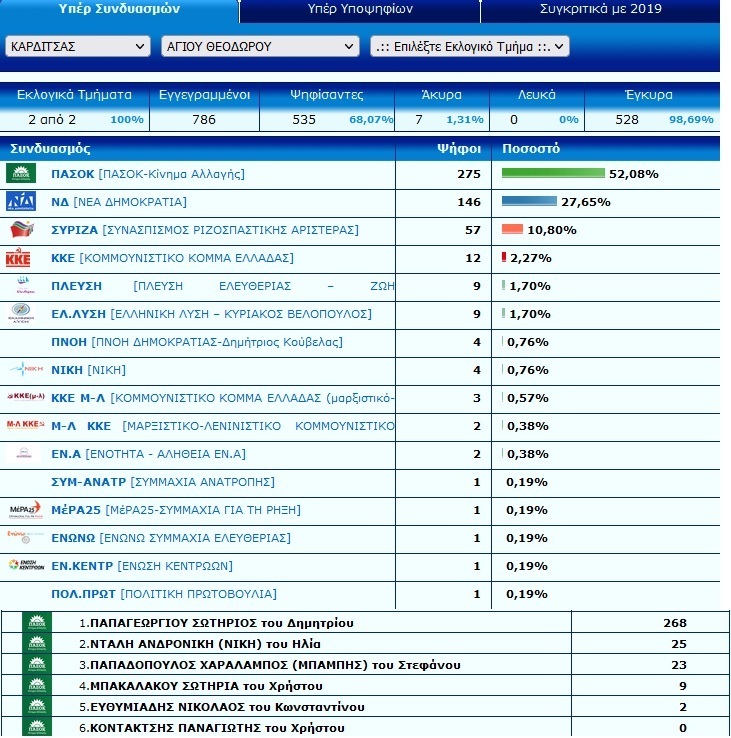Click the green ΠΑΣΟΚ percentage bar
Image resolution: width=731 pixels, height=738 pixels.
point(553,173)
